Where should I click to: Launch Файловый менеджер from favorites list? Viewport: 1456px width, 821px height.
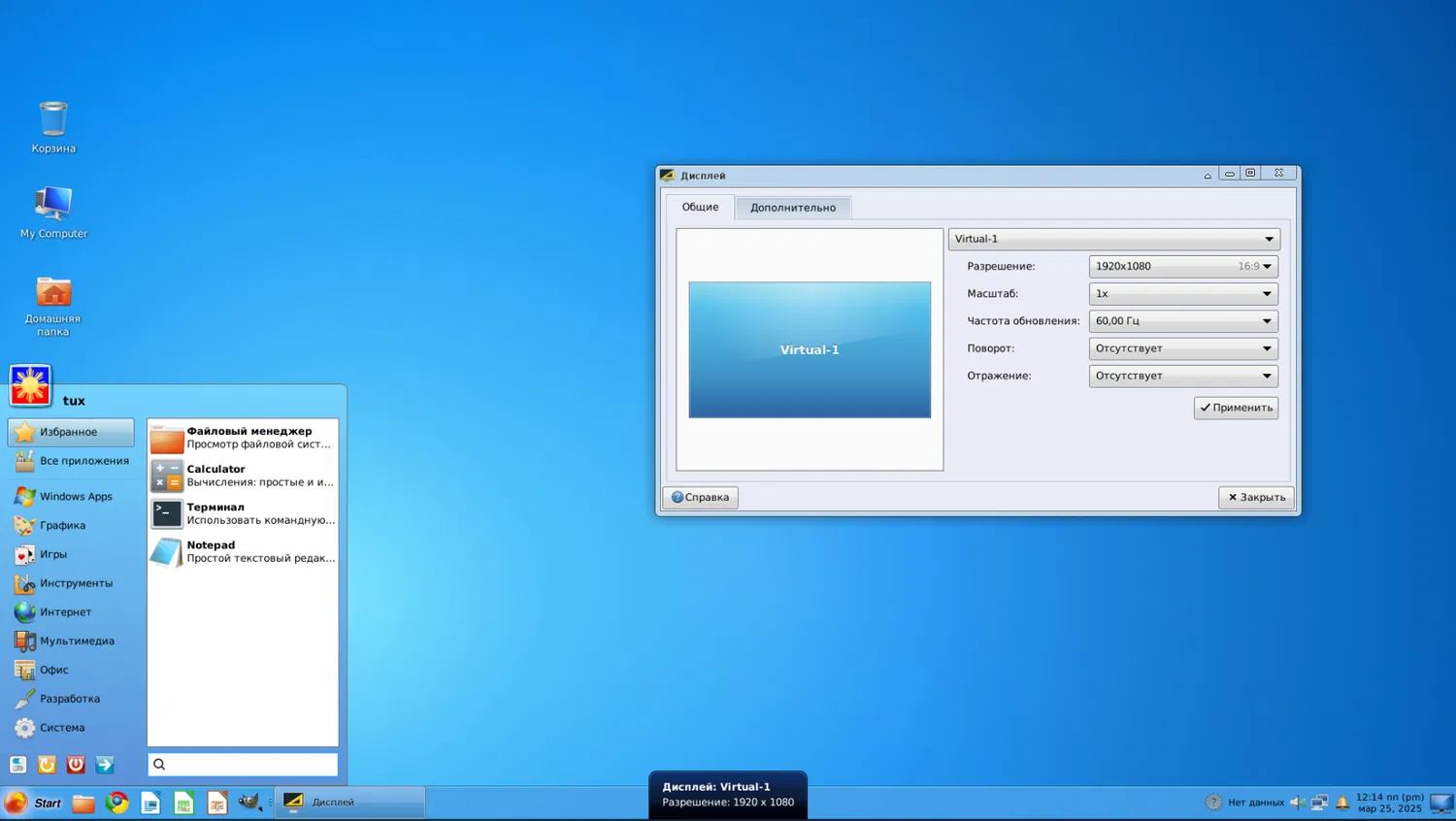243,438
